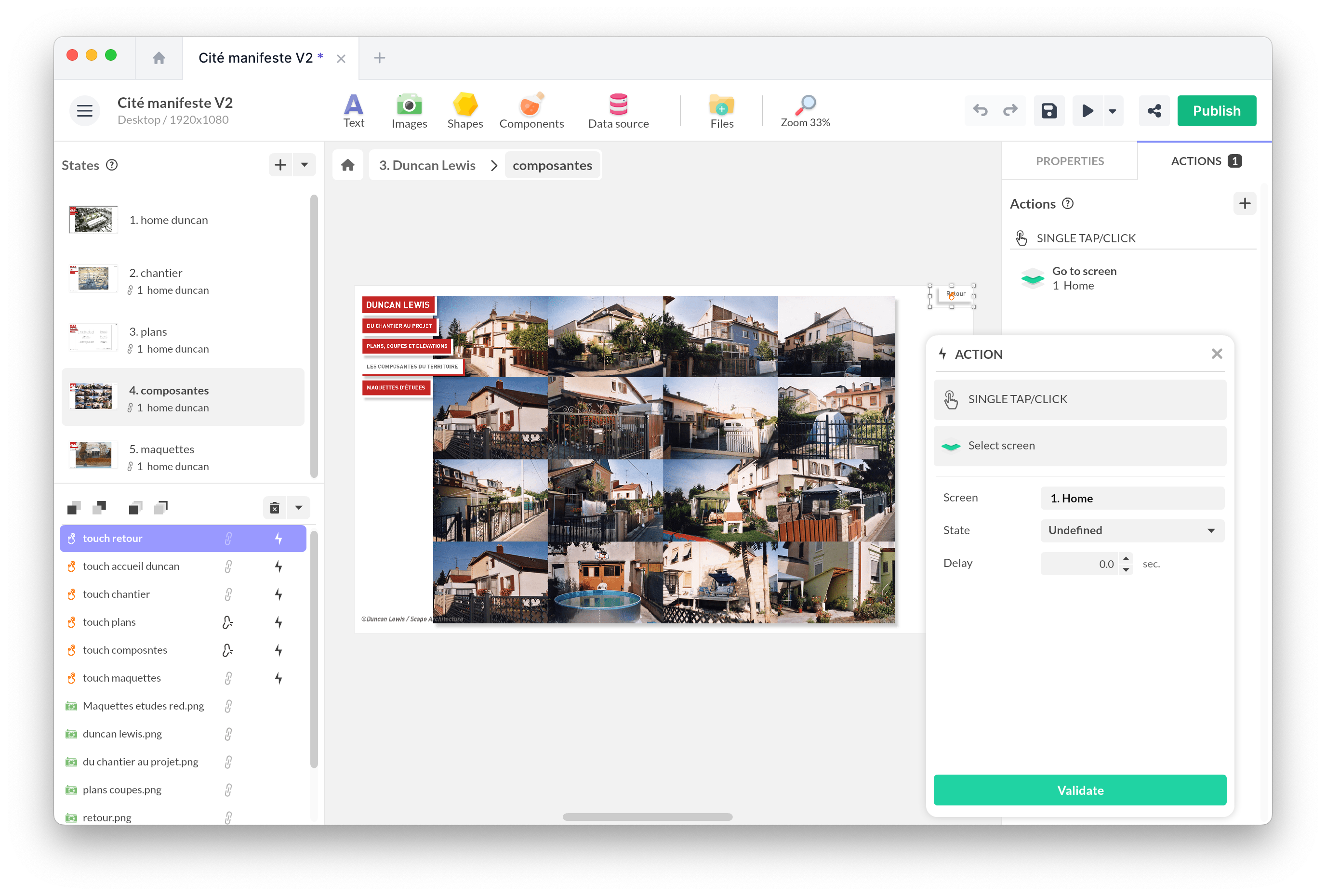Click the Share/export icon
Image resolution: width=1326 pixels, height=896 pixels.
click(x=1153, y=110)
